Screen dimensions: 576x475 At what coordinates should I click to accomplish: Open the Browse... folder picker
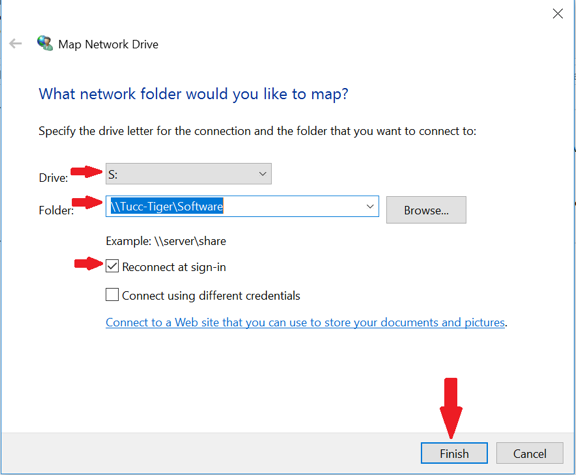point(426,210)
